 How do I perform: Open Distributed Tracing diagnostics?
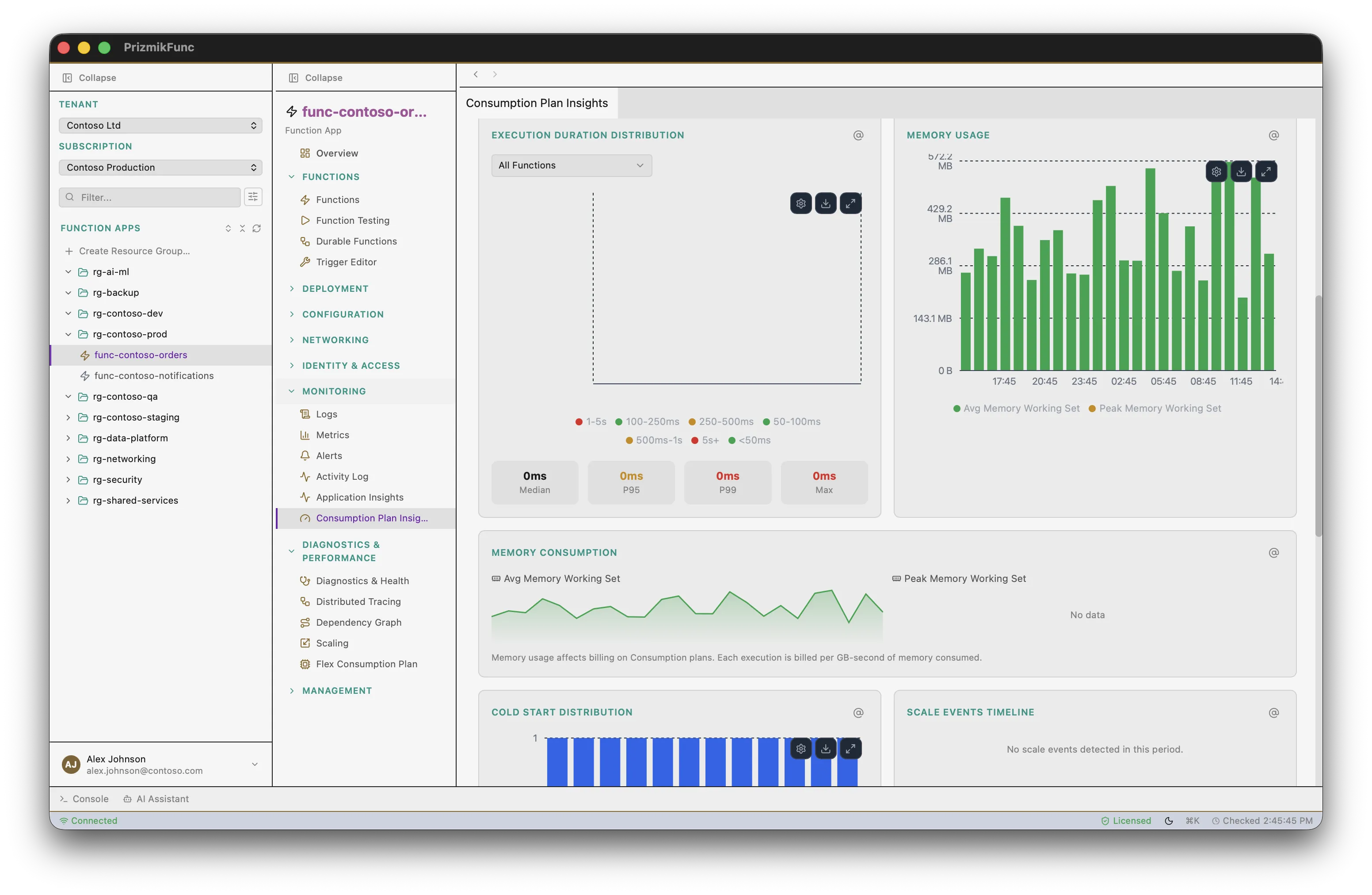[358, 601]
